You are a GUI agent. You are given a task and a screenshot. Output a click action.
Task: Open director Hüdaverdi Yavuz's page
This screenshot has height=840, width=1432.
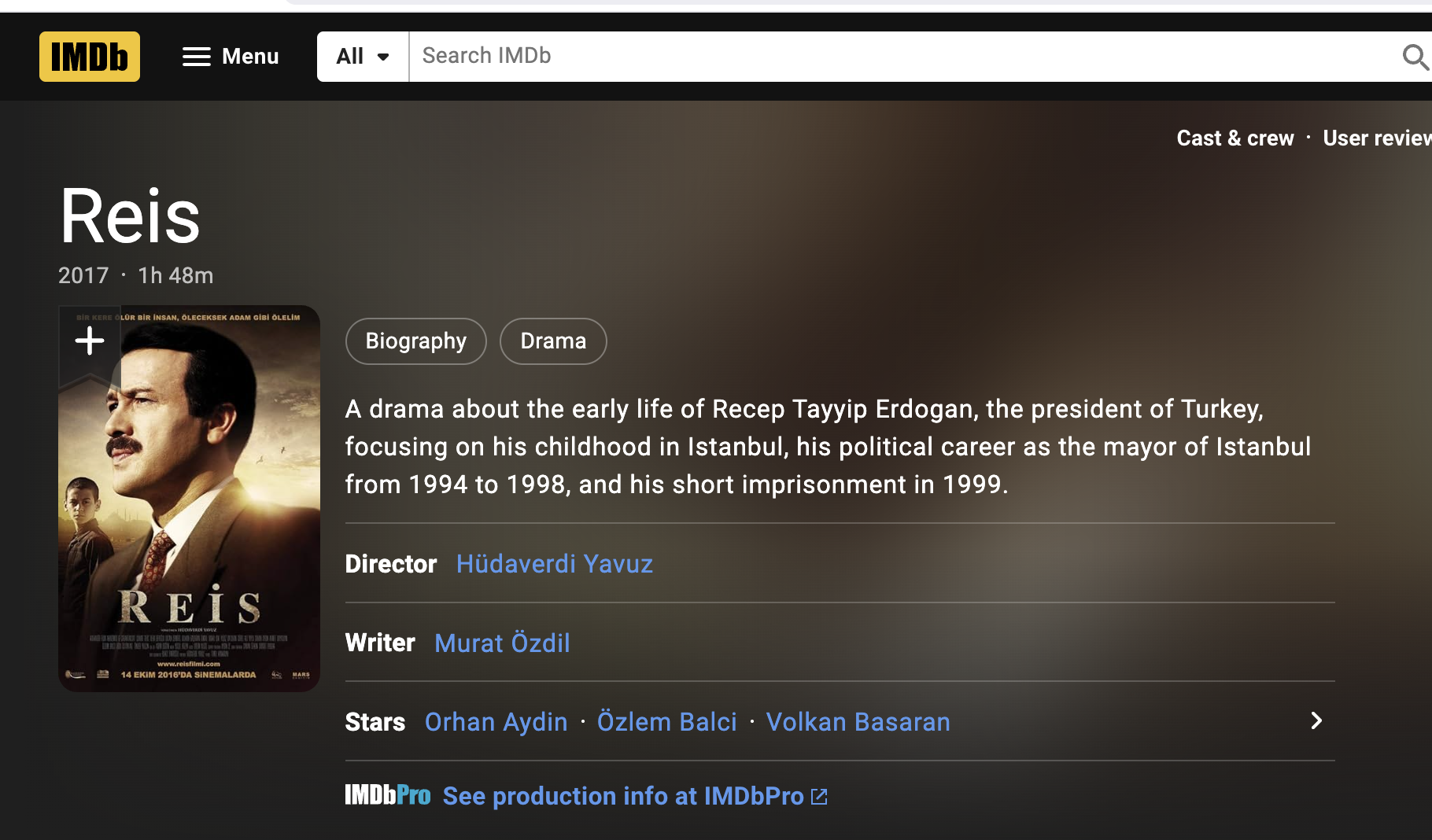tap(555, 564)
